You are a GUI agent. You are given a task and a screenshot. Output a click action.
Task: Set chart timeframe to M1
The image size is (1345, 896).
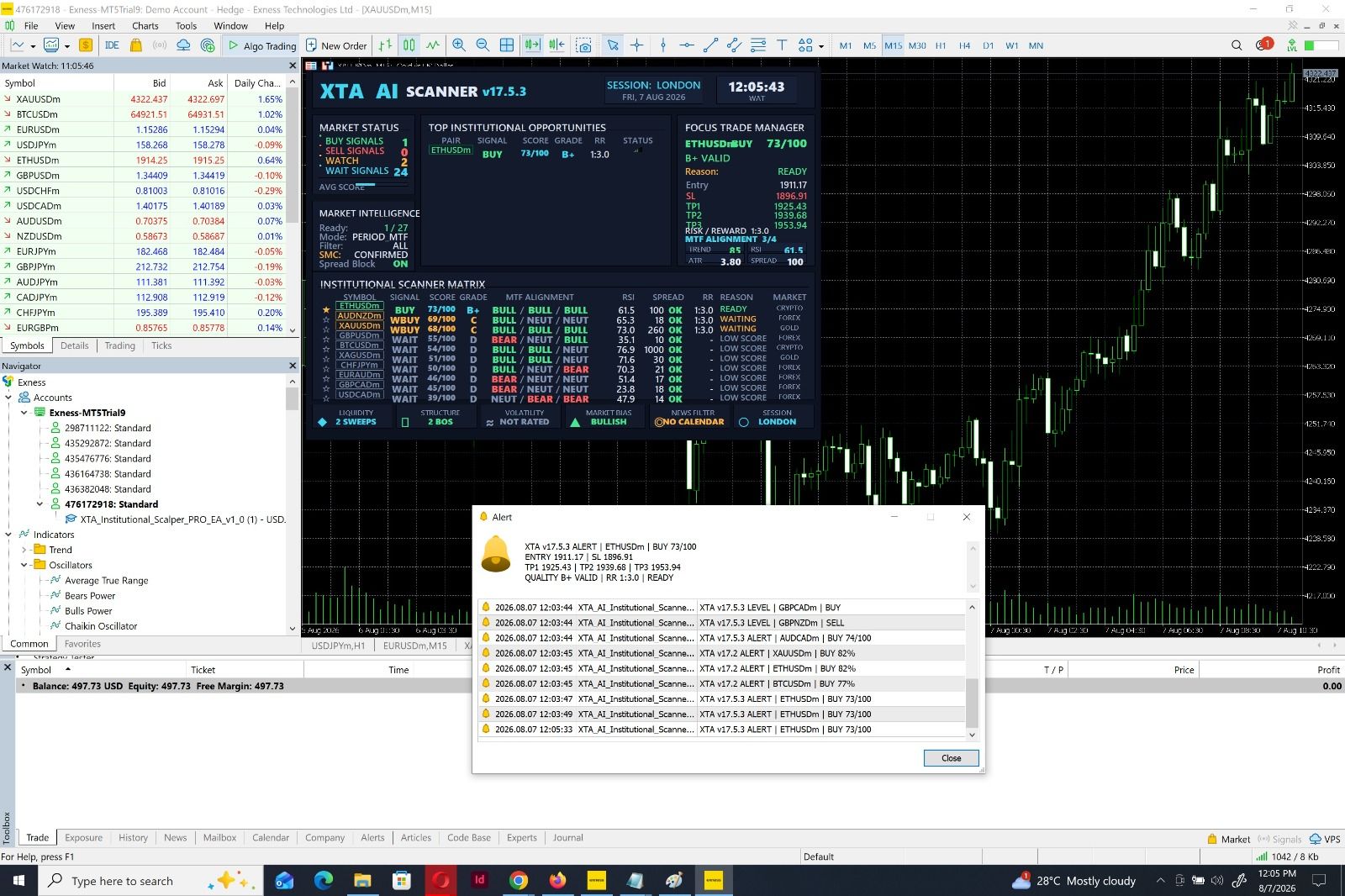click(x=846, y=45)
